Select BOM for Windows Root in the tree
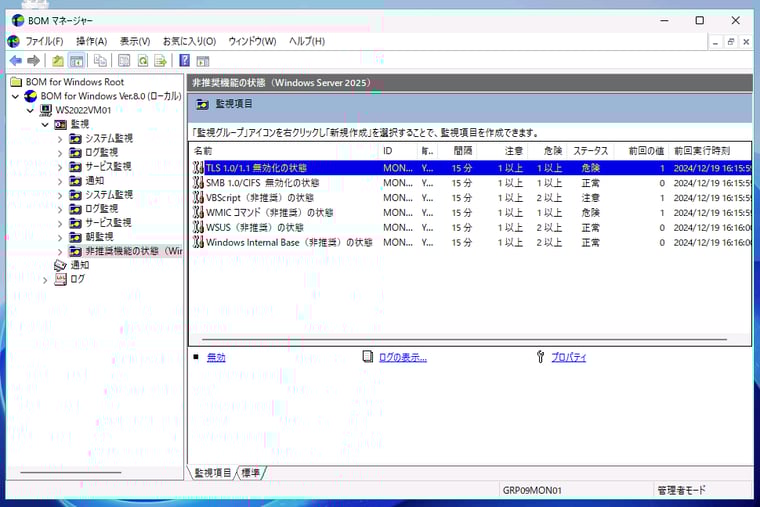Viewport: 760px width, 507px height. point(75,81)
